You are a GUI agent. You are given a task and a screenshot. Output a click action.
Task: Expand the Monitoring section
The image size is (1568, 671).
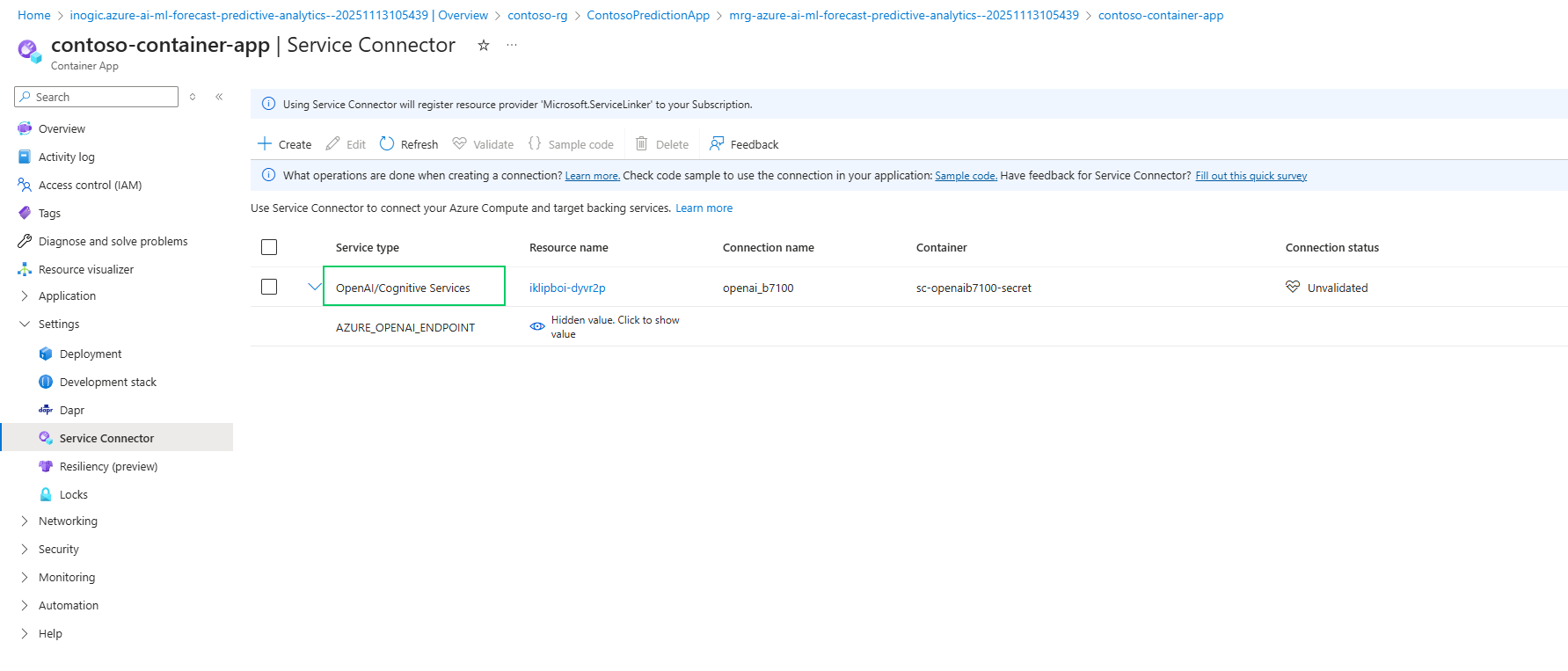coord(67,577)
